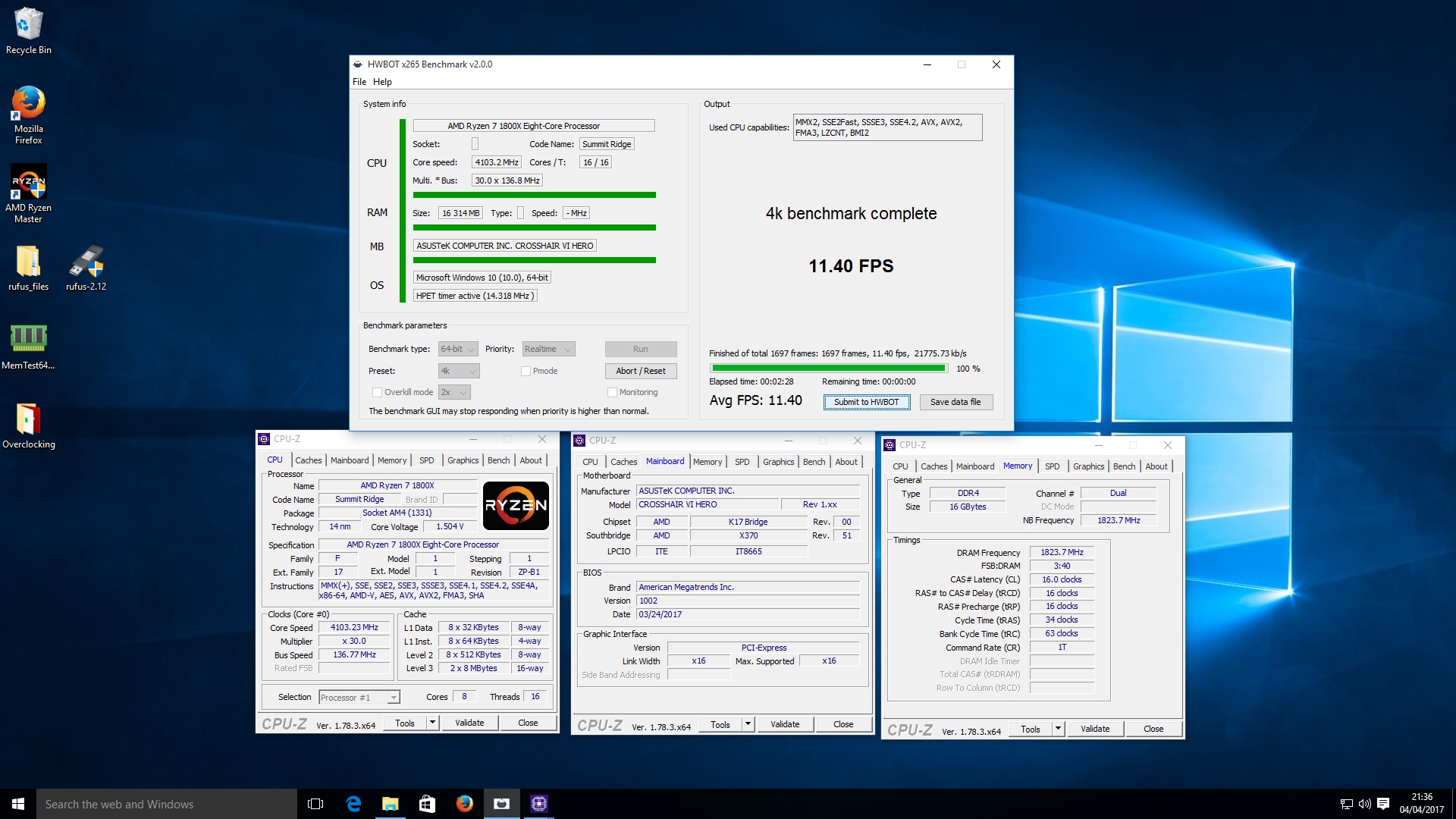Click the taskbar clock showing 21:36
Viewport: 1456px width, 819px height.
pos(1422,804)
